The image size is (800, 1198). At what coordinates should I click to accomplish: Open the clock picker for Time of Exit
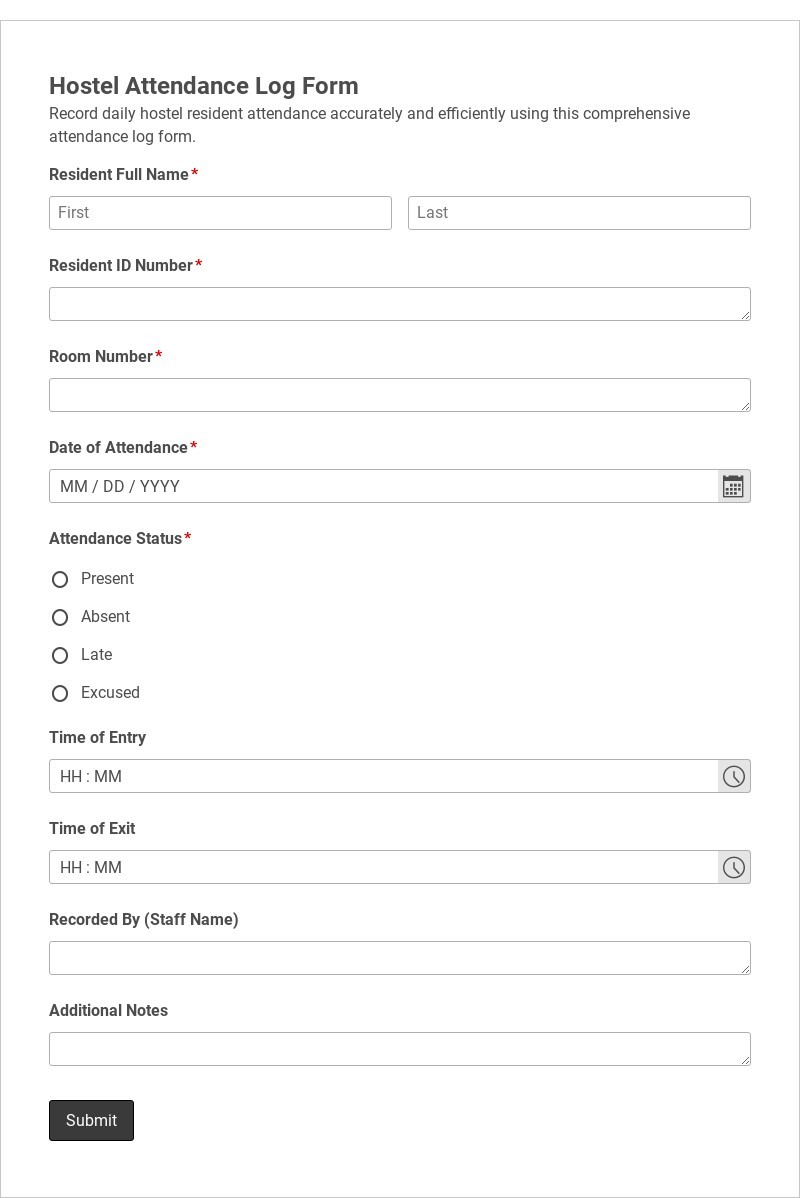[x=734, y=867]
